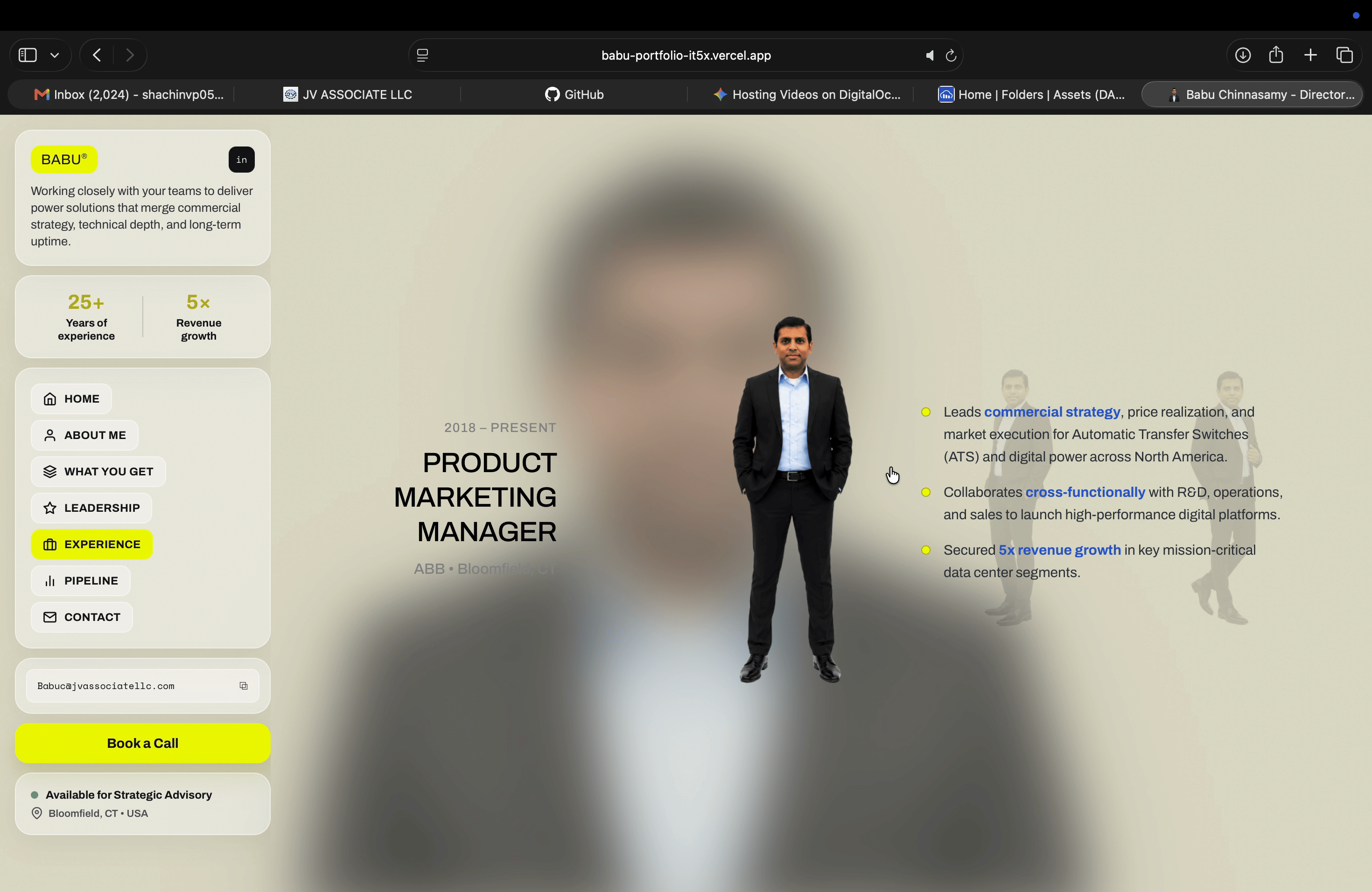Toggle the Safari sidebar
This screenshot has height=892, width=1372.
coord(28,56)
